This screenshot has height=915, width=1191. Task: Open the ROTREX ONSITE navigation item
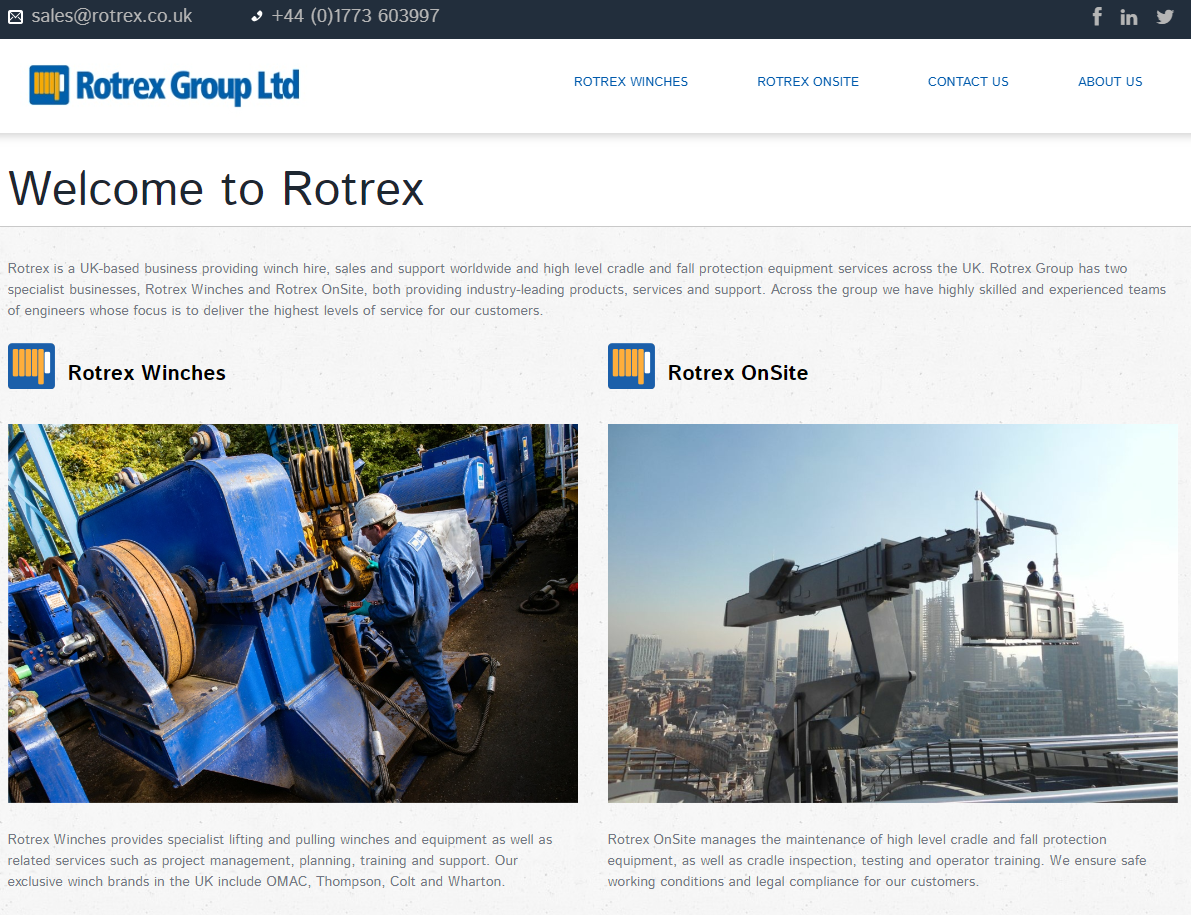tap(808, 82)
